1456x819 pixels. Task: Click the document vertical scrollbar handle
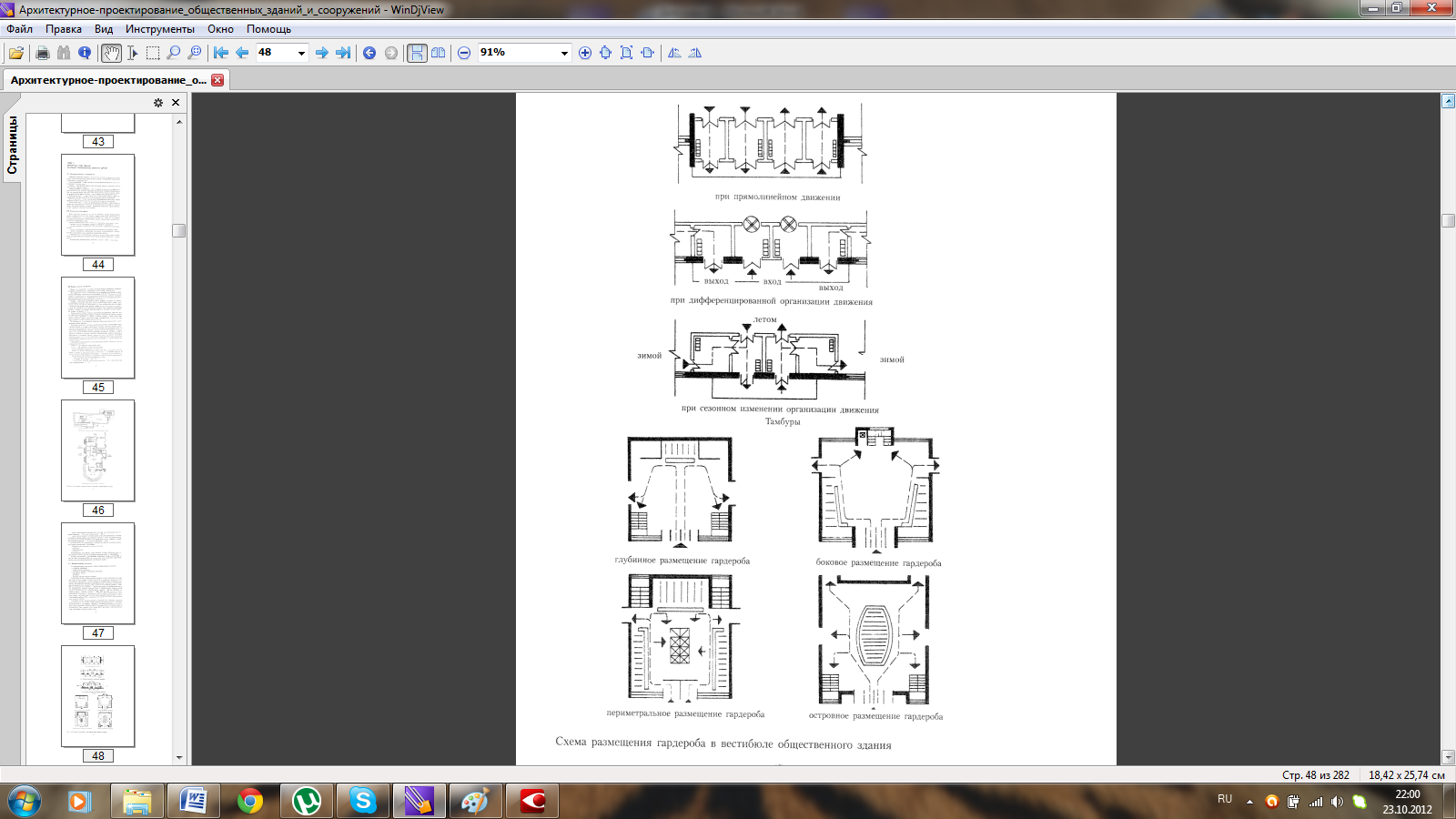pyautogui.click(x=1448, y=220)
